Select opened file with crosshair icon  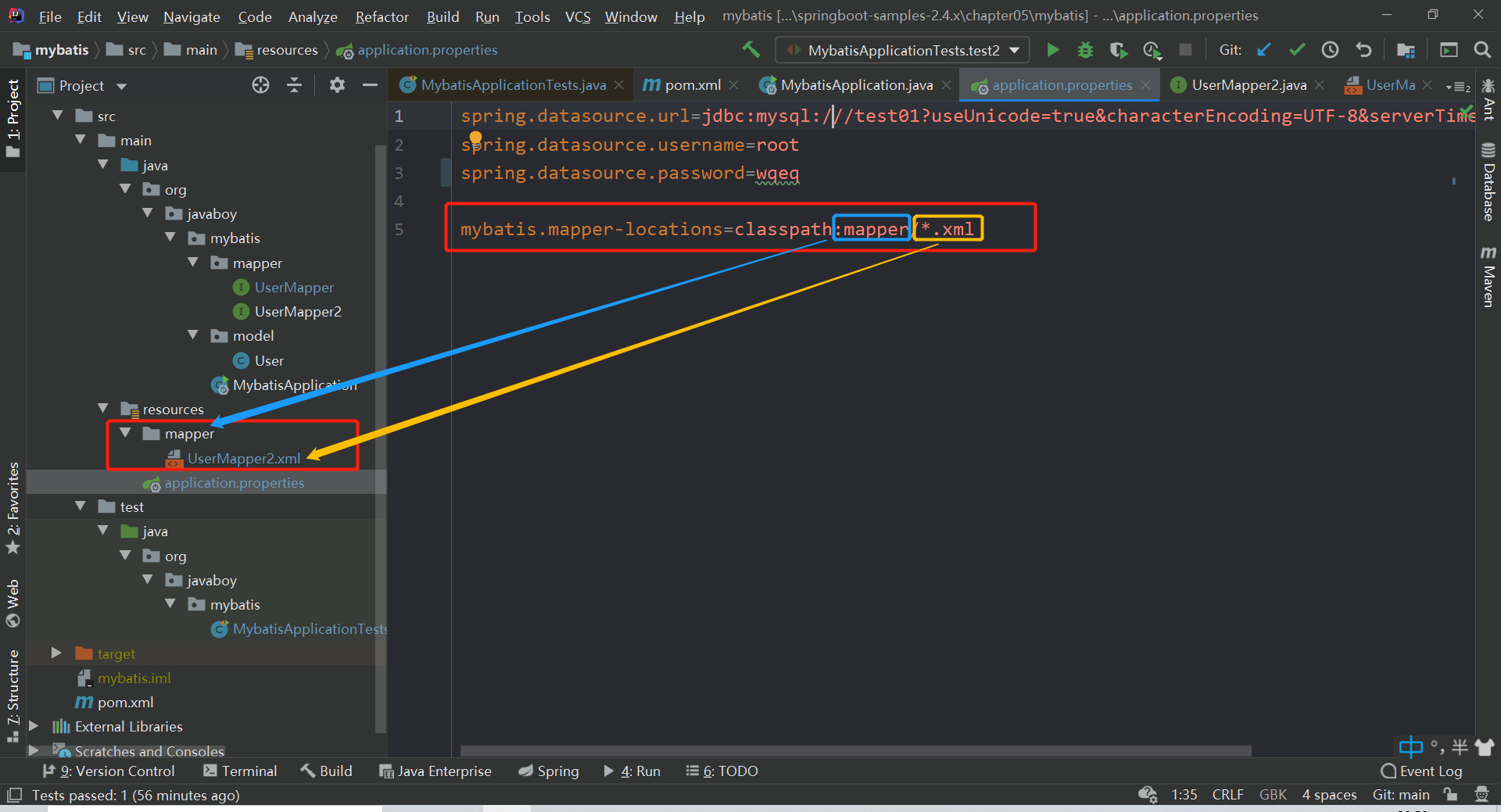click(260, 85)
